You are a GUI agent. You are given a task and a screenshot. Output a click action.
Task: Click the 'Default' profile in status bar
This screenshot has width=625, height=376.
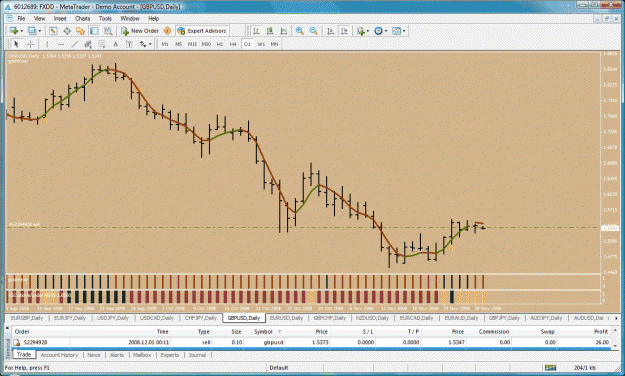point(279,368)
